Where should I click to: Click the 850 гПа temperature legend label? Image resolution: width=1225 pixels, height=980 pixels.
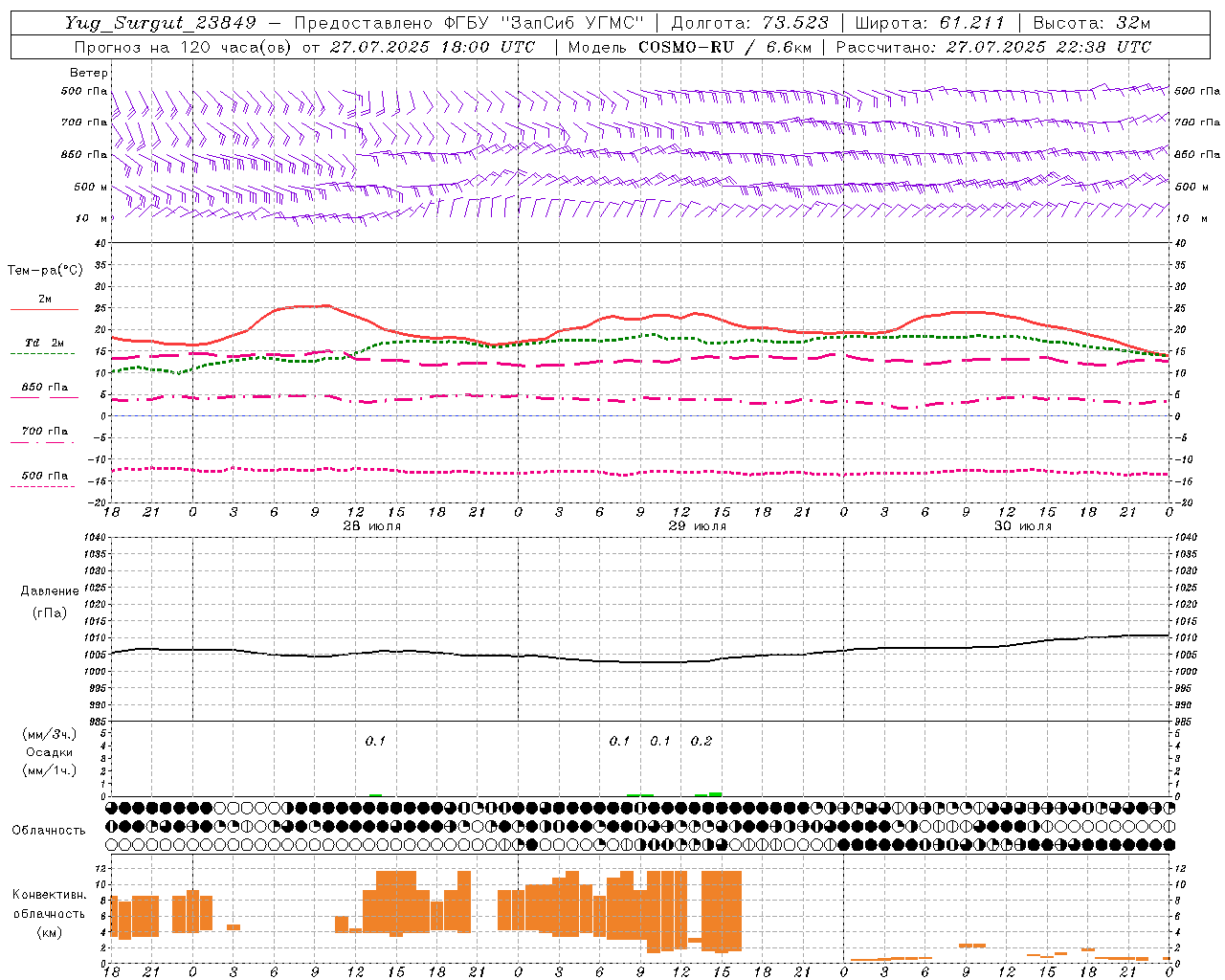click(44, 388)
